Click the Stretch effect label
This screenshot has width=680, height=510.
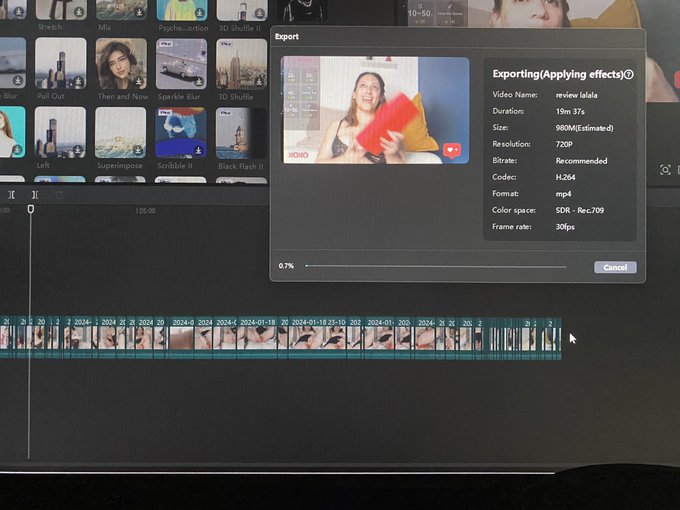click(49, 27)
